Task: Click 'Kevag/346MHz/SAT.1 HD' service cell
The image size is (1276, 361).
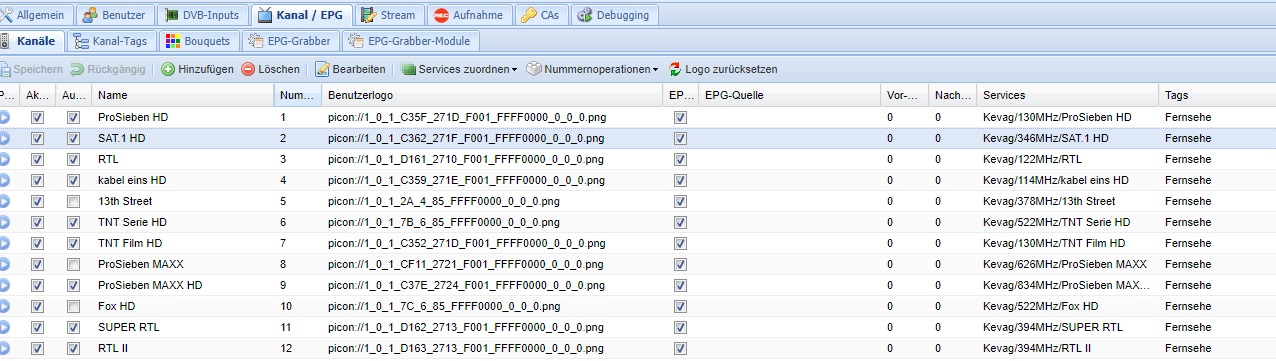Action: point(1046,138)
